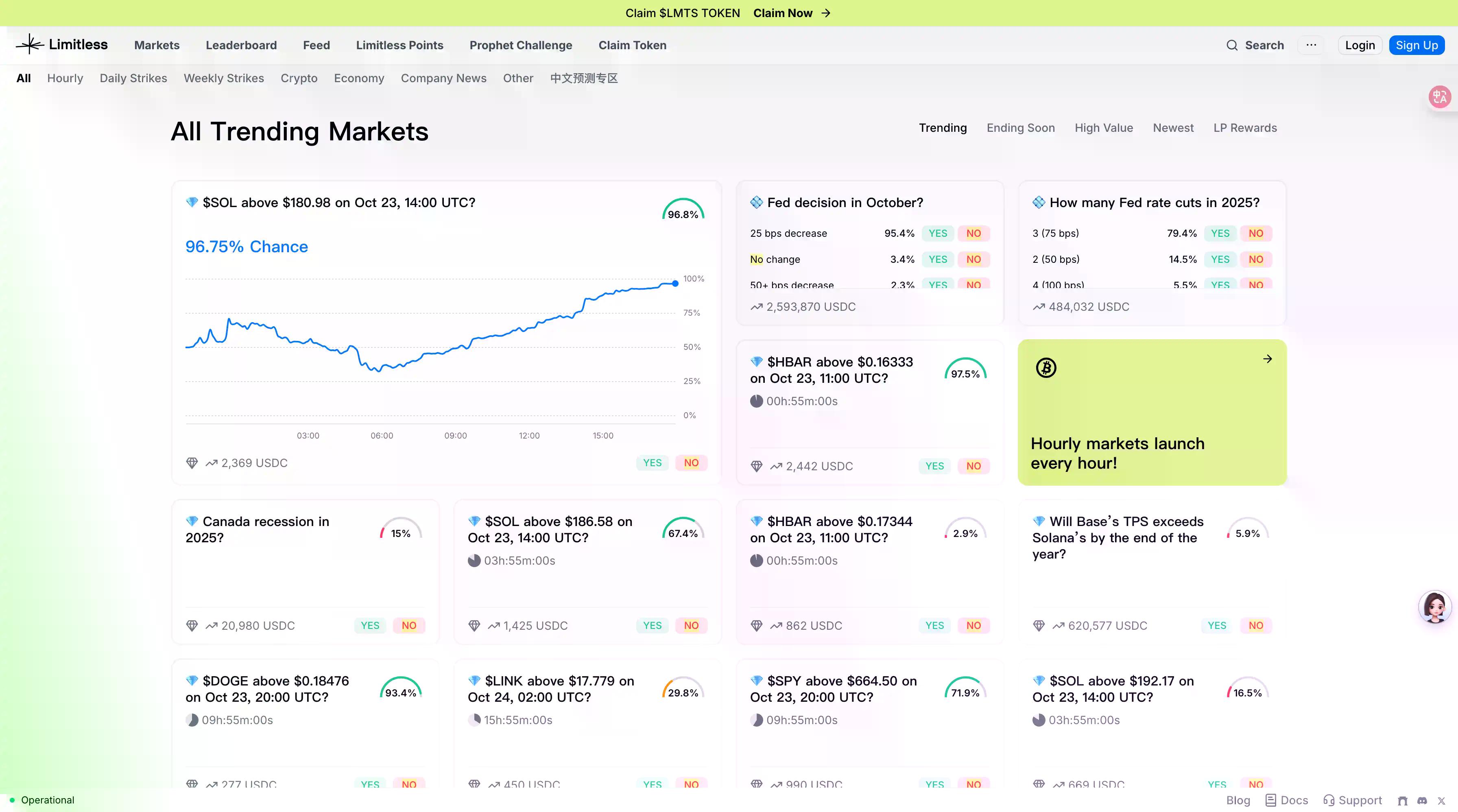The height and width of the screenshot is (812, 1458).
Task: Click the Support headset link
Action: (1352, 800)
